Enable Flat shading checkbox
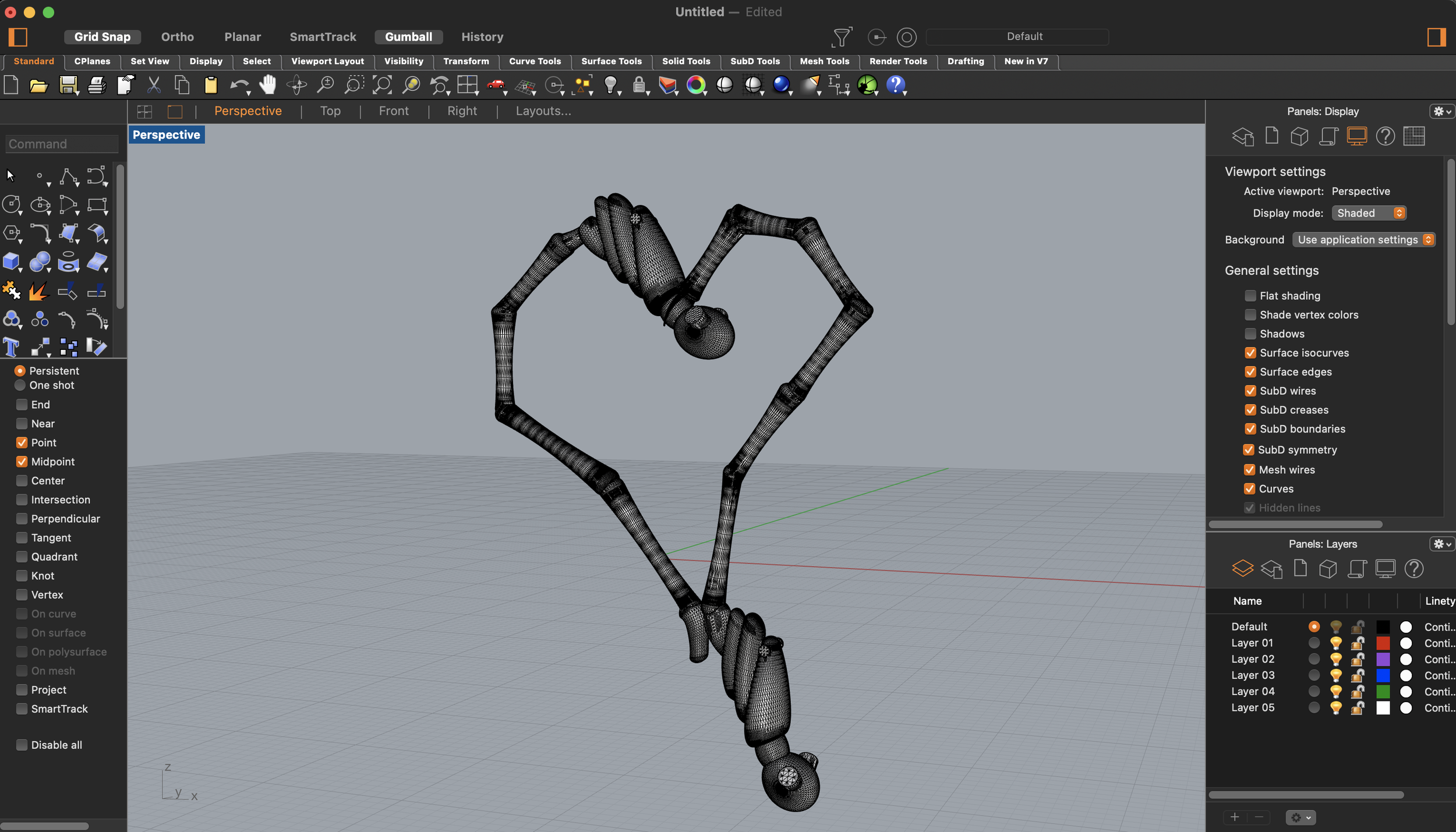The width and height of the screenshot is (1456, 832). click(1250, 295)
